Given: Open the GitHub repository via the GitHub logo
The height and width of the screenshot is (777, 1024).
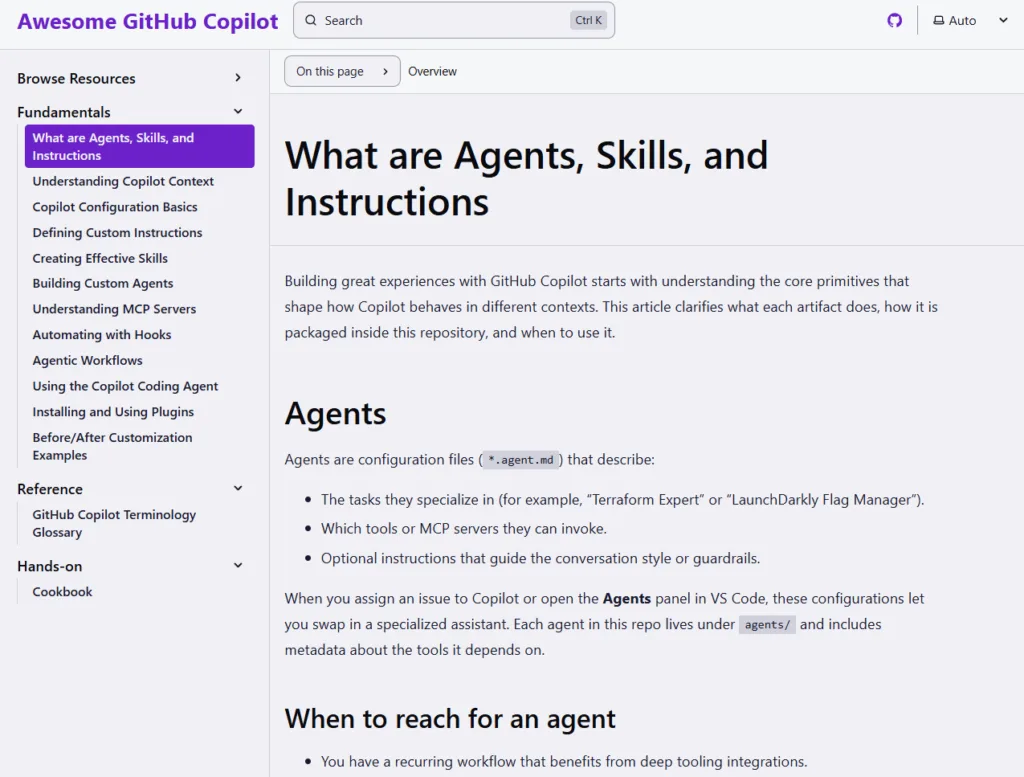Looking at the screenshot, I should pos(895,19).
